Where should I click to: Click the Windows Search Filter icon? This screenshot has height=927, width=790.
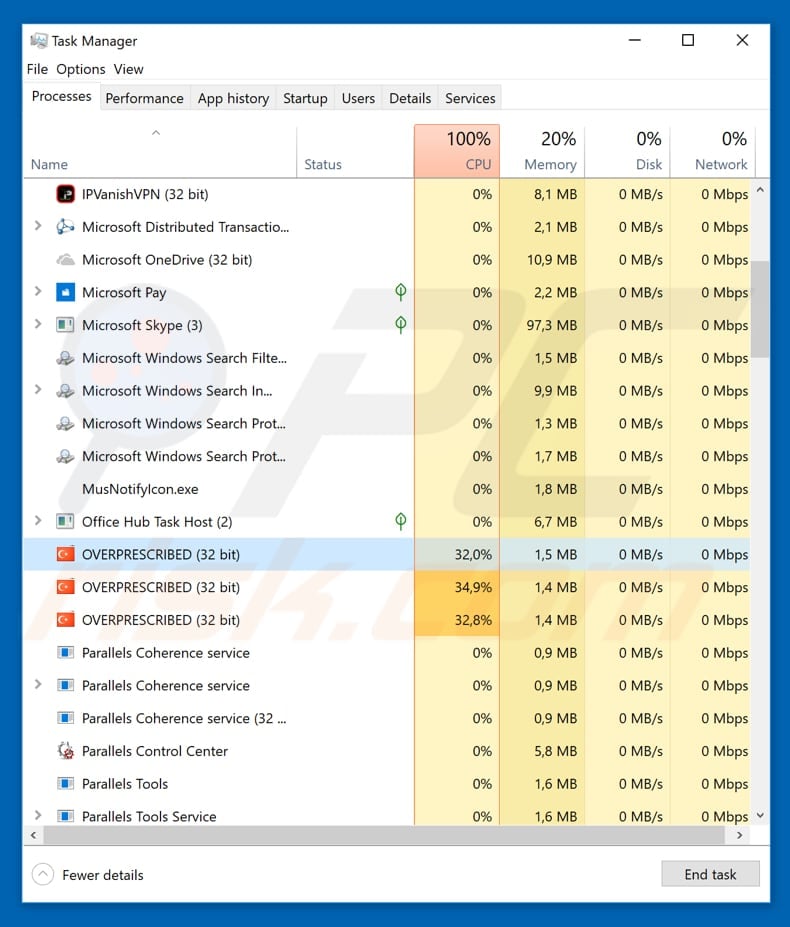[65, 358]
